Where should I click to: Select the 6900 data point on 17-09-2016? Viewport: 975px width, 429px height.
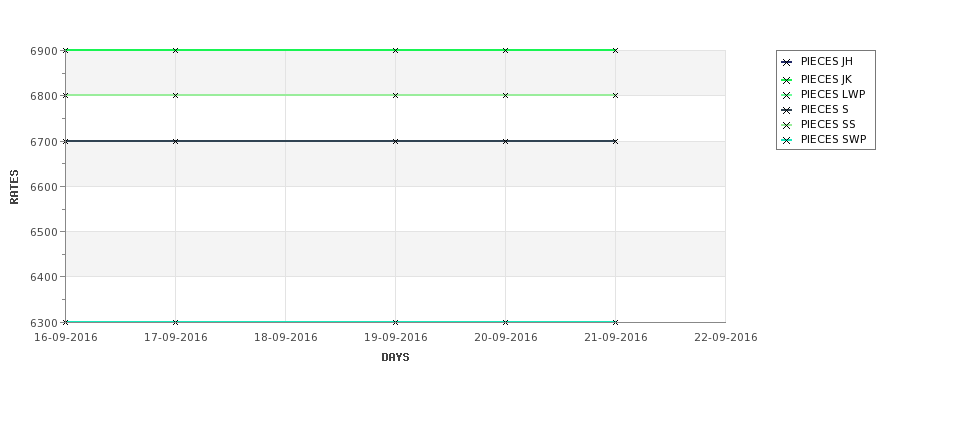tap(175, 50)
